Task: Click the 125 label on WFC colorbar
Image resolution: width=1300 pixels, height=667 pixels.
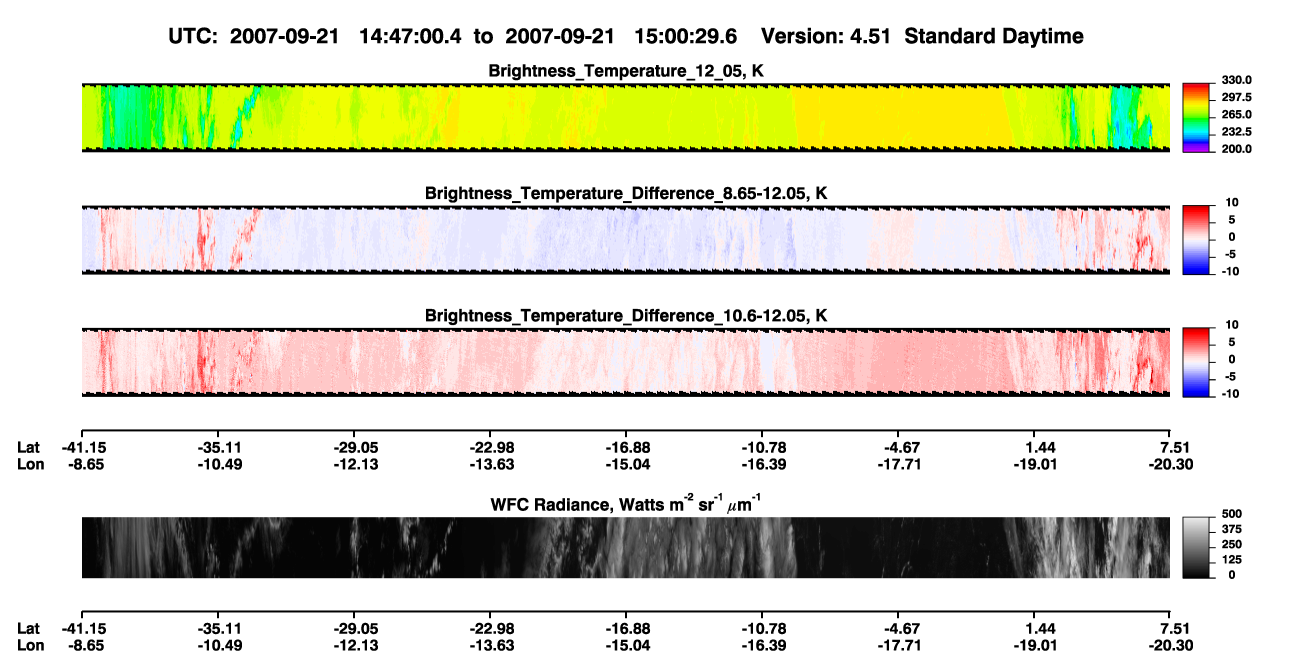Action: (1232, 559)
